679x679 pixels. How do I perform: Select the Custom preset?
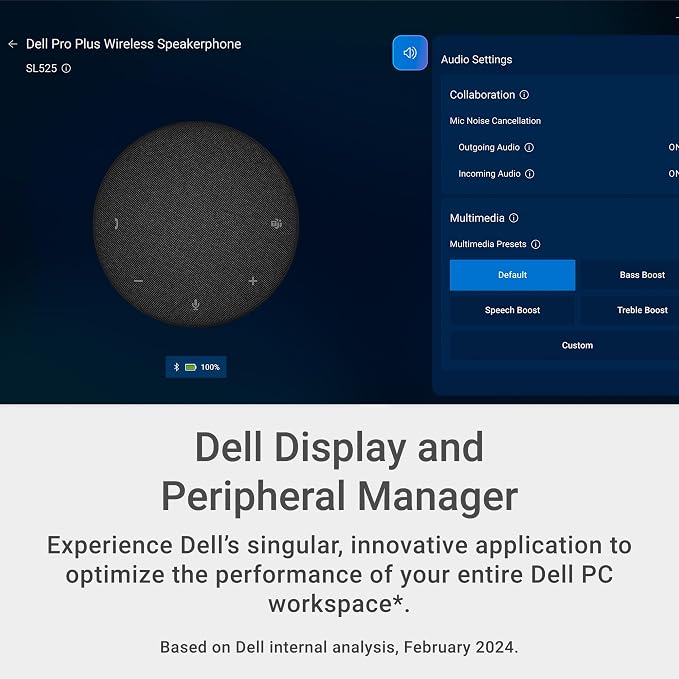click(x=565, y=346)
